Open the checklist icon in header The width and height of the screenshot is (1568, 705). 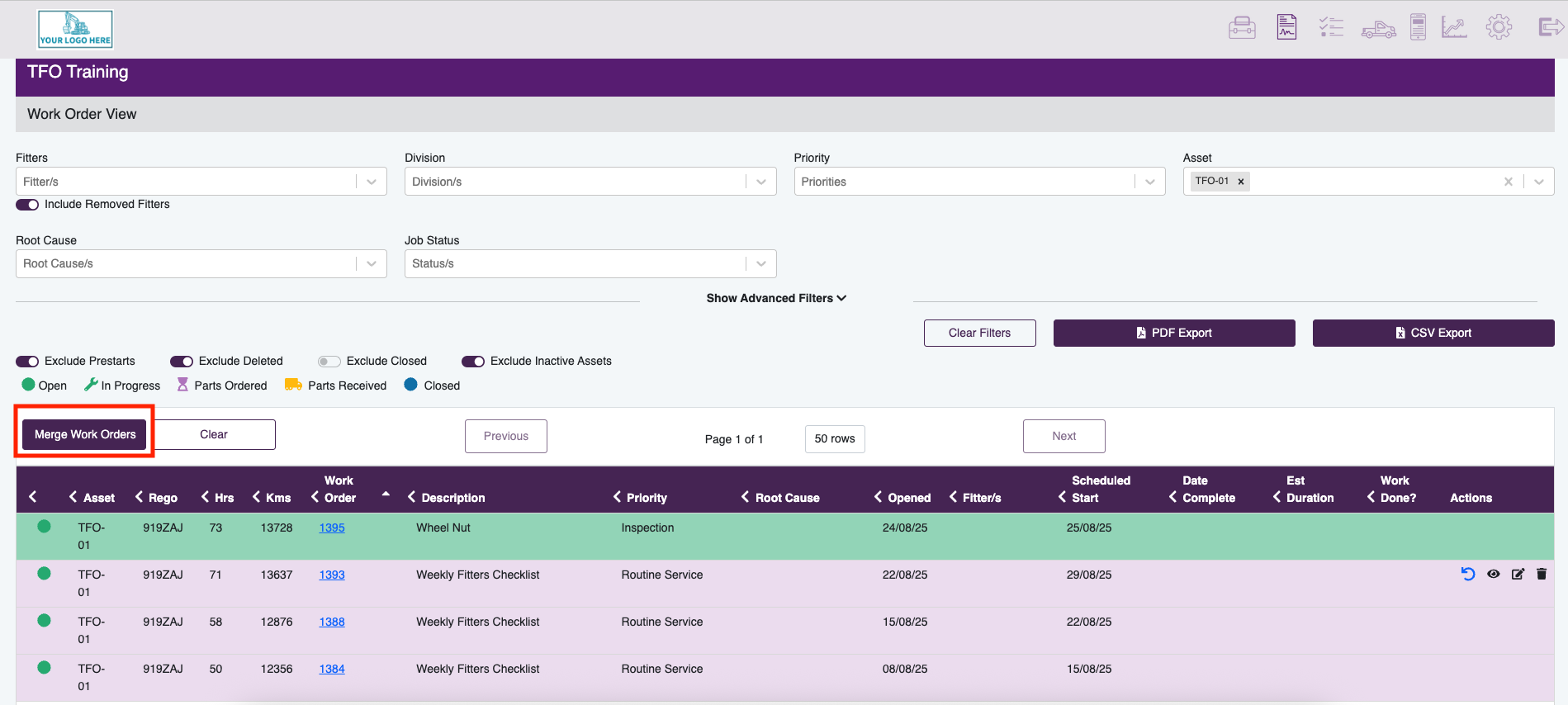[x=1331, y=27]
